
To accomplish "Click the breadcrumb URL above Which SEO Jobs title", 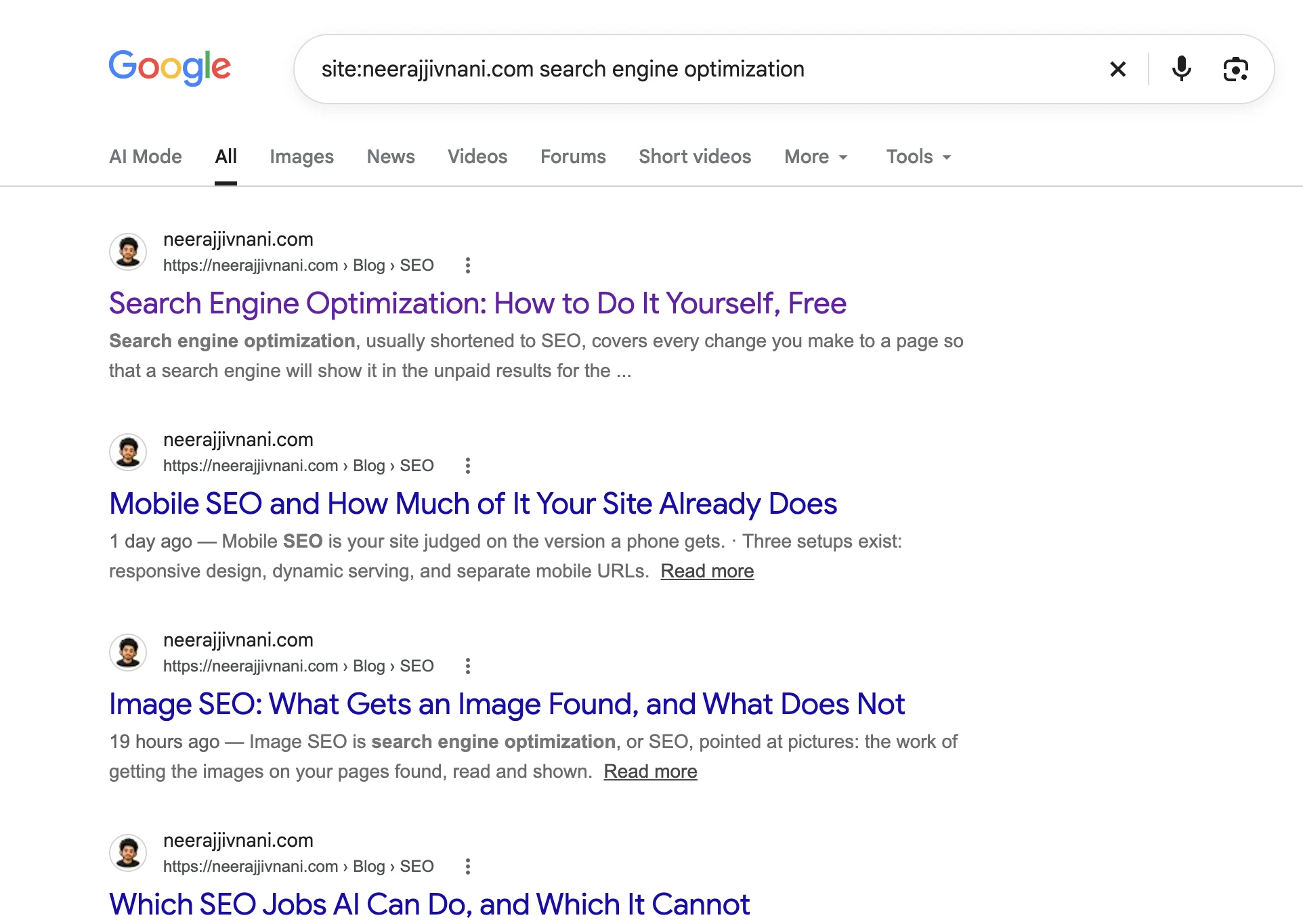I will tap(299, 866).
